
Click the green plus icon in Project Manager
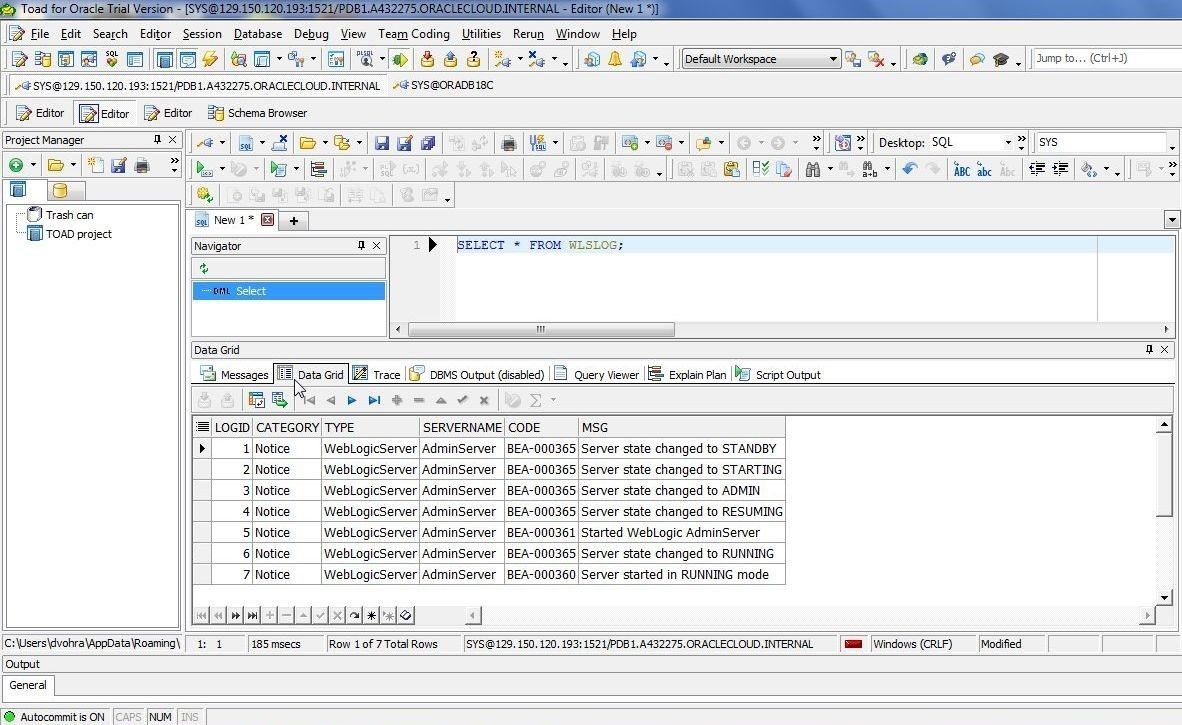16,165
